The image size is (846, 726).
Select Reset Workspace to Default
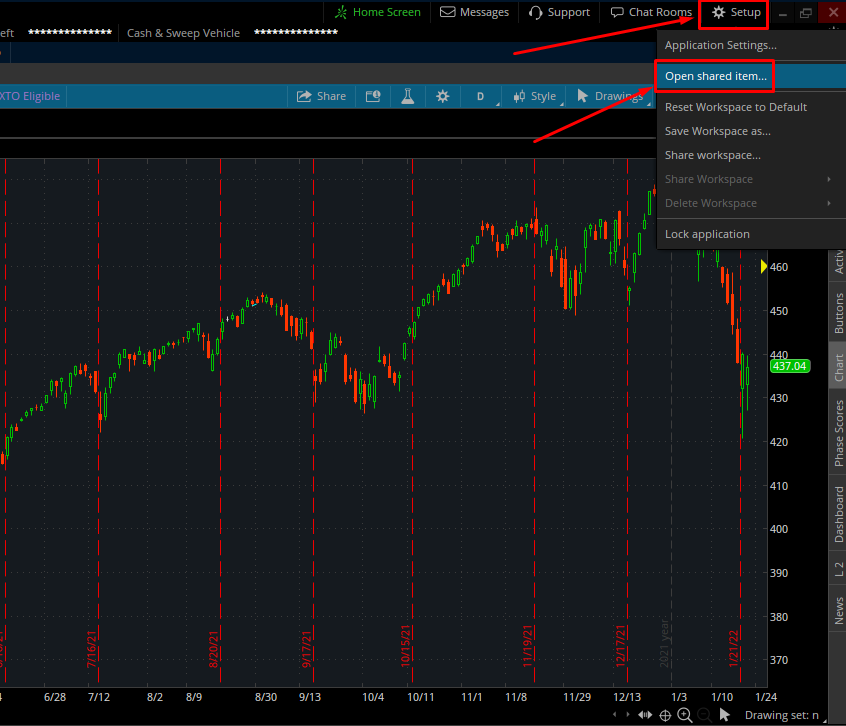pos(735,107)
